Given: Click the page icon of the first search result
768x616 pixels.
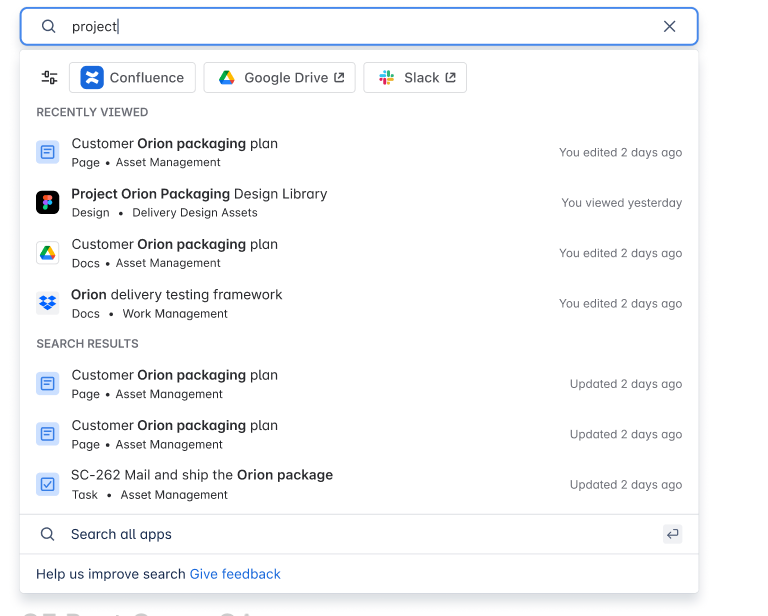Looking at the screenshot, I should [48, 383].
